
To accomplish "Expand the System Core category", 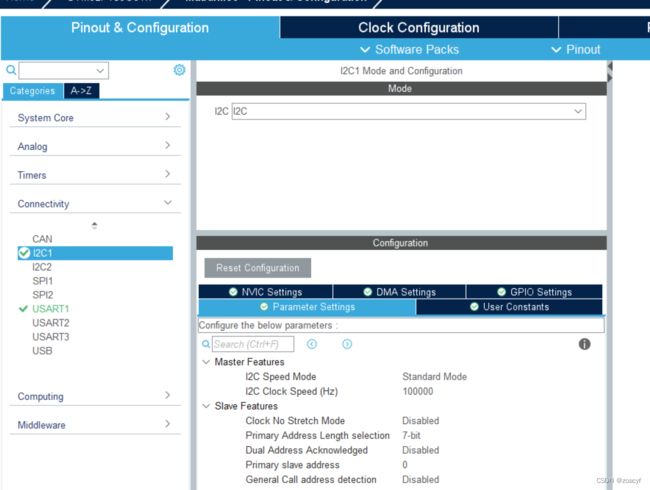I will coord(95,118).
